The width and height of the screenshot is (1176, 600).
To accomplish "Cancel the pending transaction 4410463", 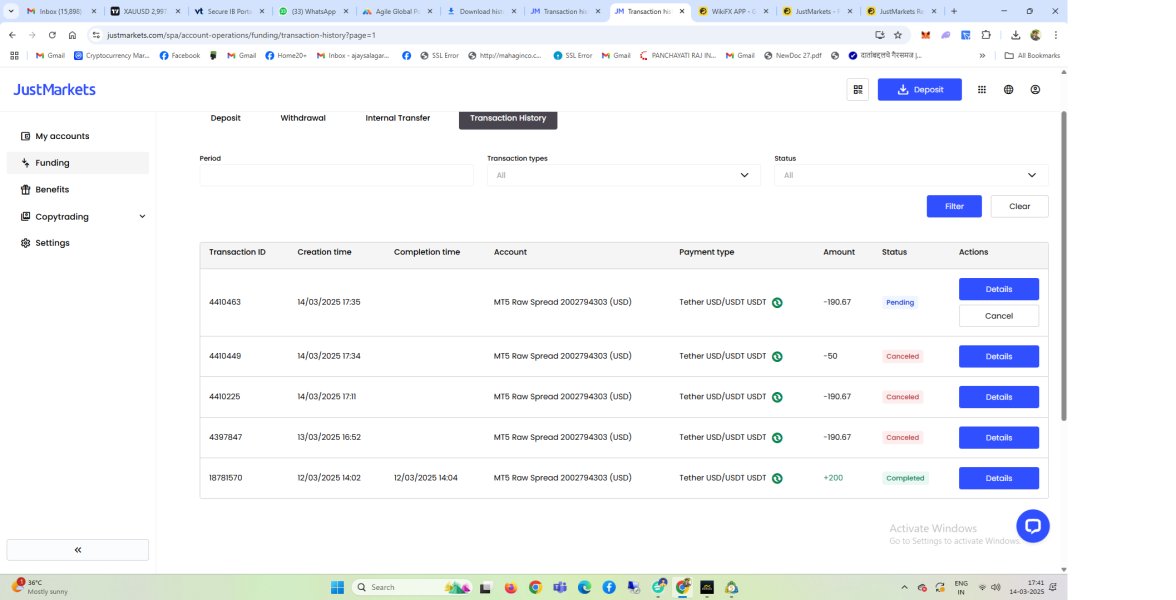I will pyautogui.click(x=998, y=316).
